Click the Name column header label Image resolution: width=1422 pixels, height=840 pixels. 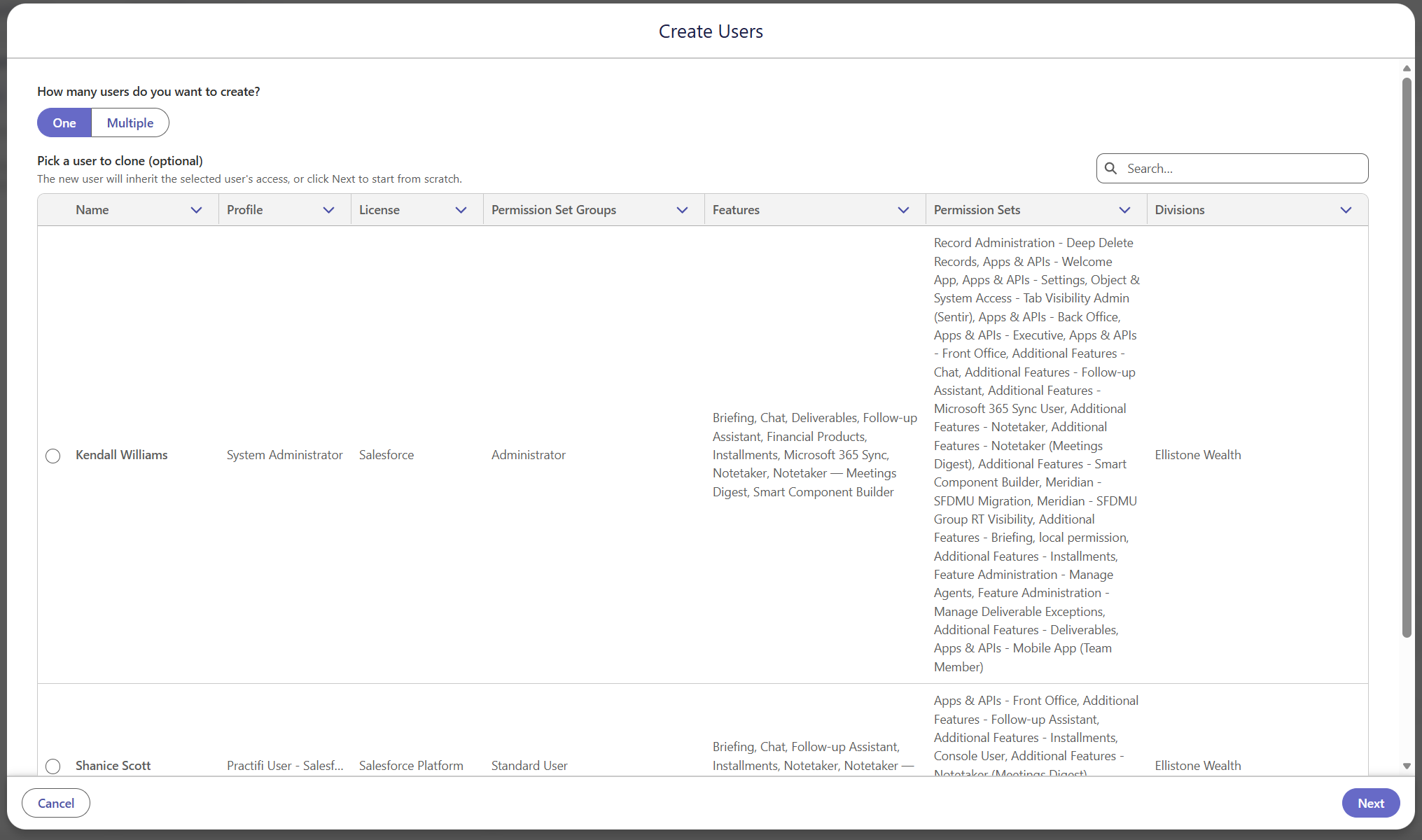pos(92,210)
